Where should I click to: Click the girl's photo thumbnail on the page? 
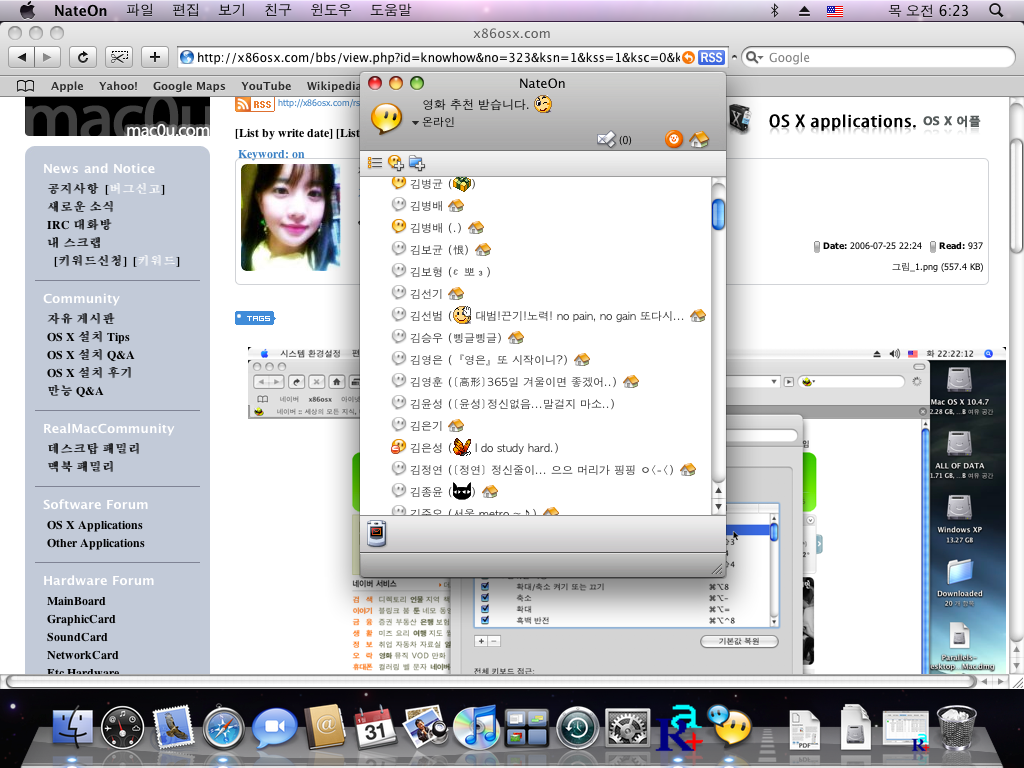[290, 217]
